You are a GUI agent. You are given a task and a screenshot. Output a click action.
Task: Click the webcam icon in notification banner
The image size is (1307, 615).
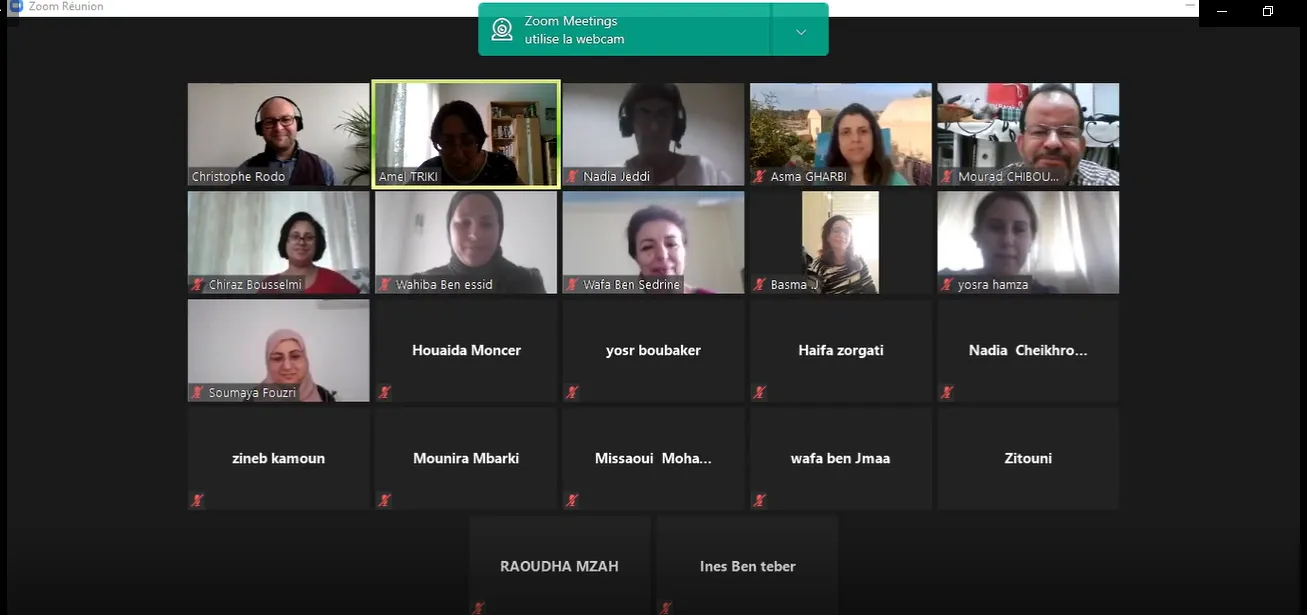[x=502, y=30]
